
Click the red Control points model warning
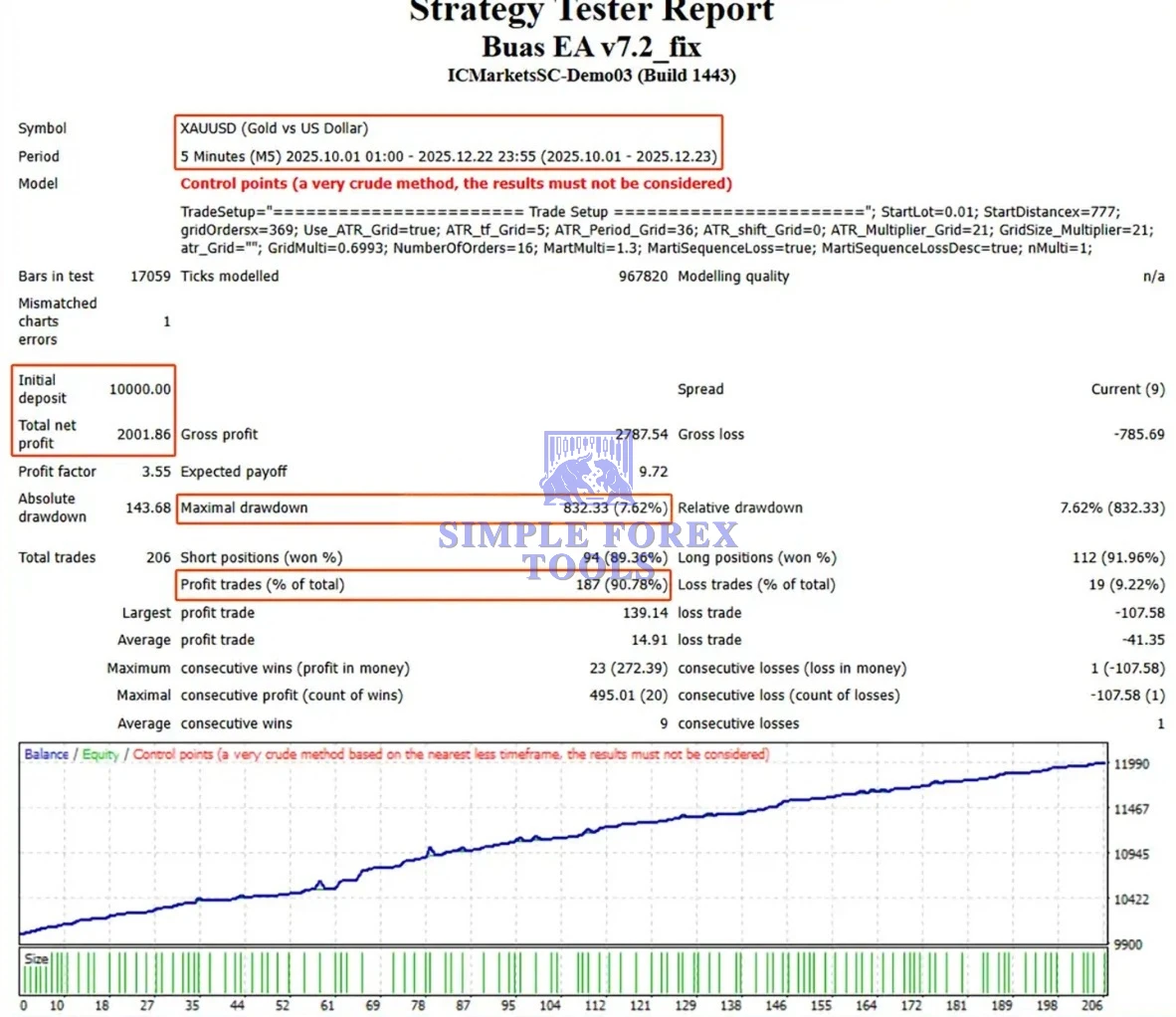456,183
